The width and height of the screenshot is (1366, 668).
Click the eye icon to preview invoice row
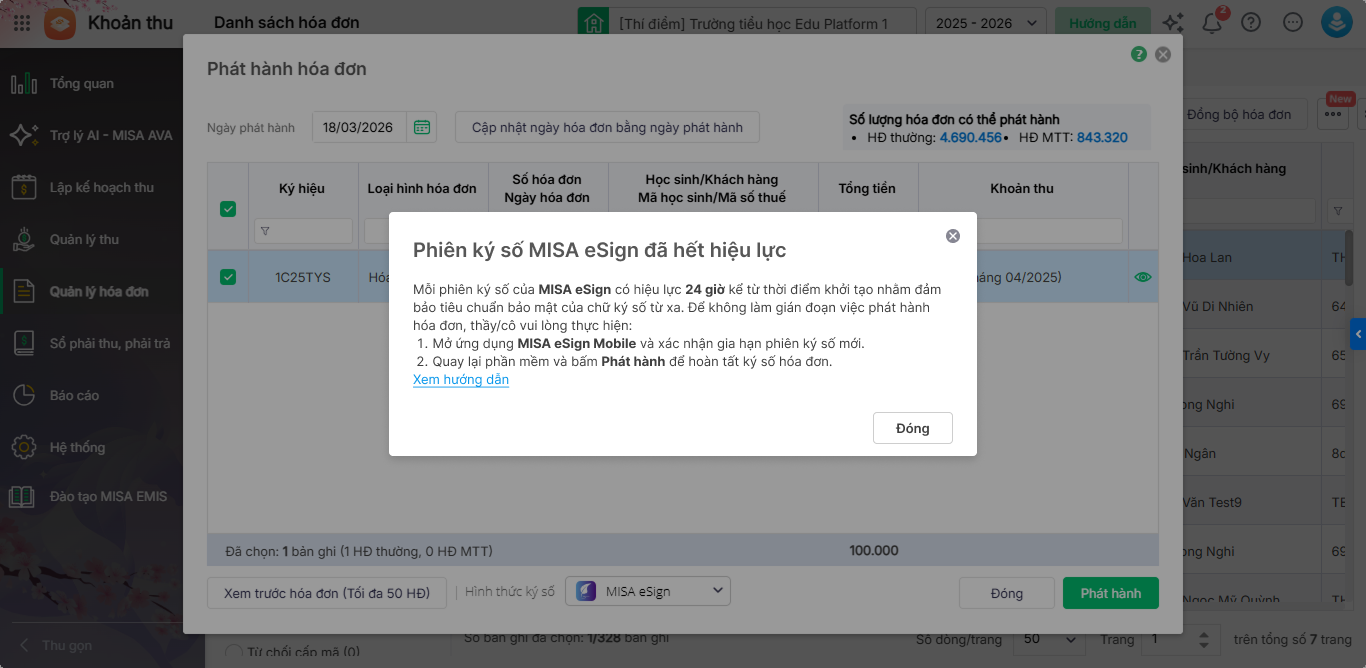coord(1143,277)
